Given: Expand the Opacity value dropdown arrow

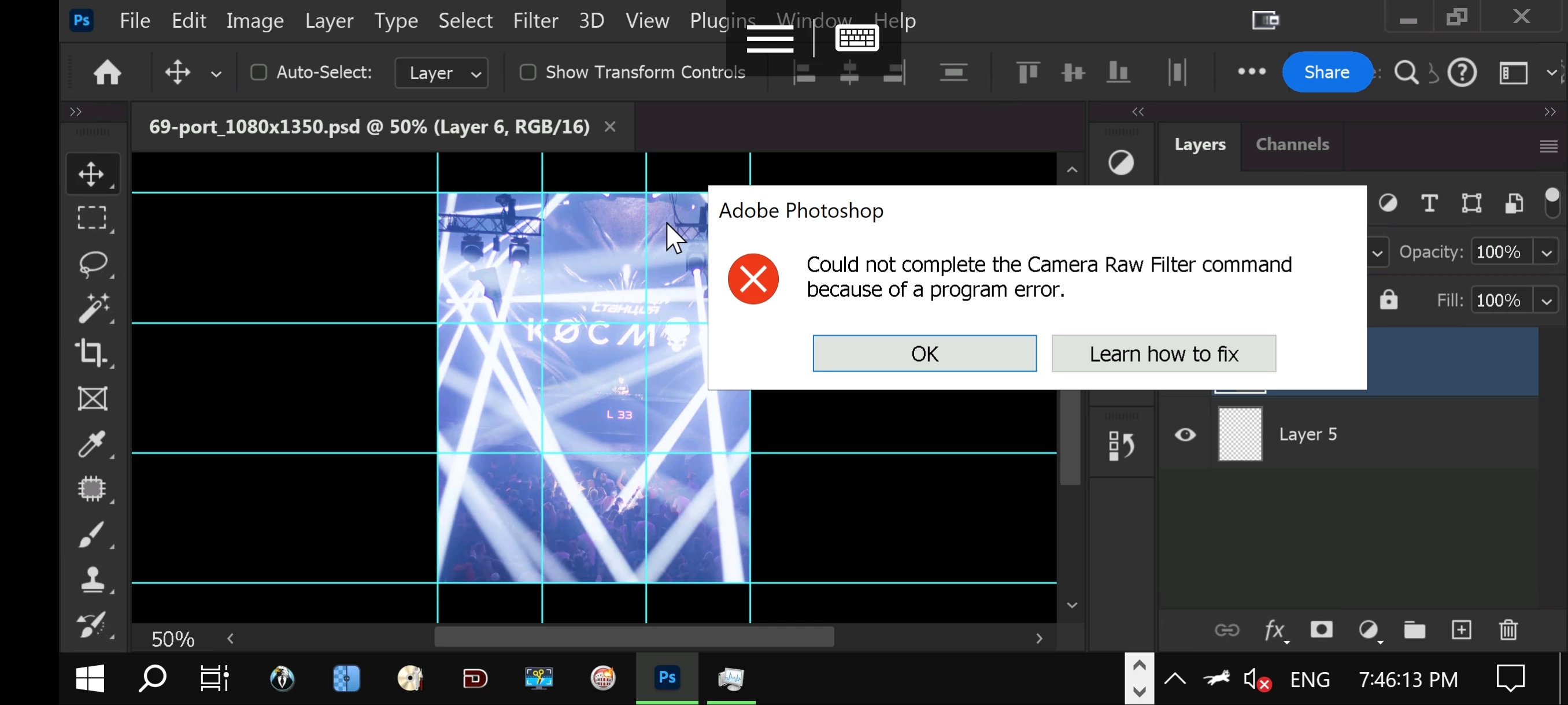Looking at the screenshot, I should tap(1546, 252).
